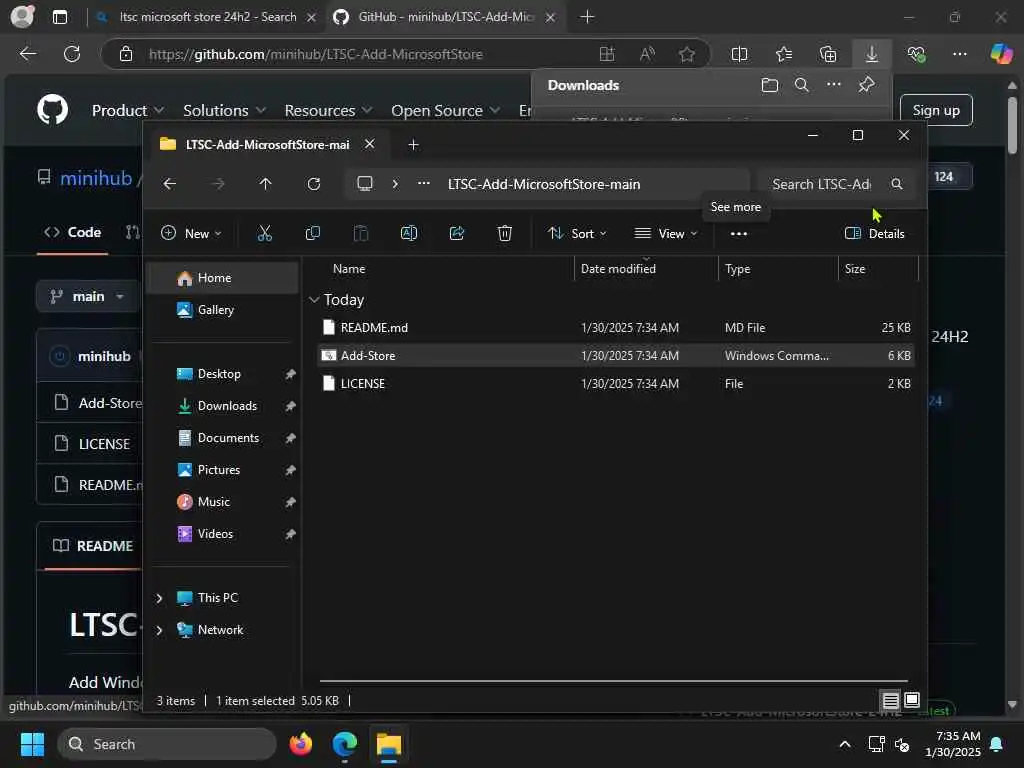
Task: Refresh the File Explorer folder view
Action: pos(314,184)
